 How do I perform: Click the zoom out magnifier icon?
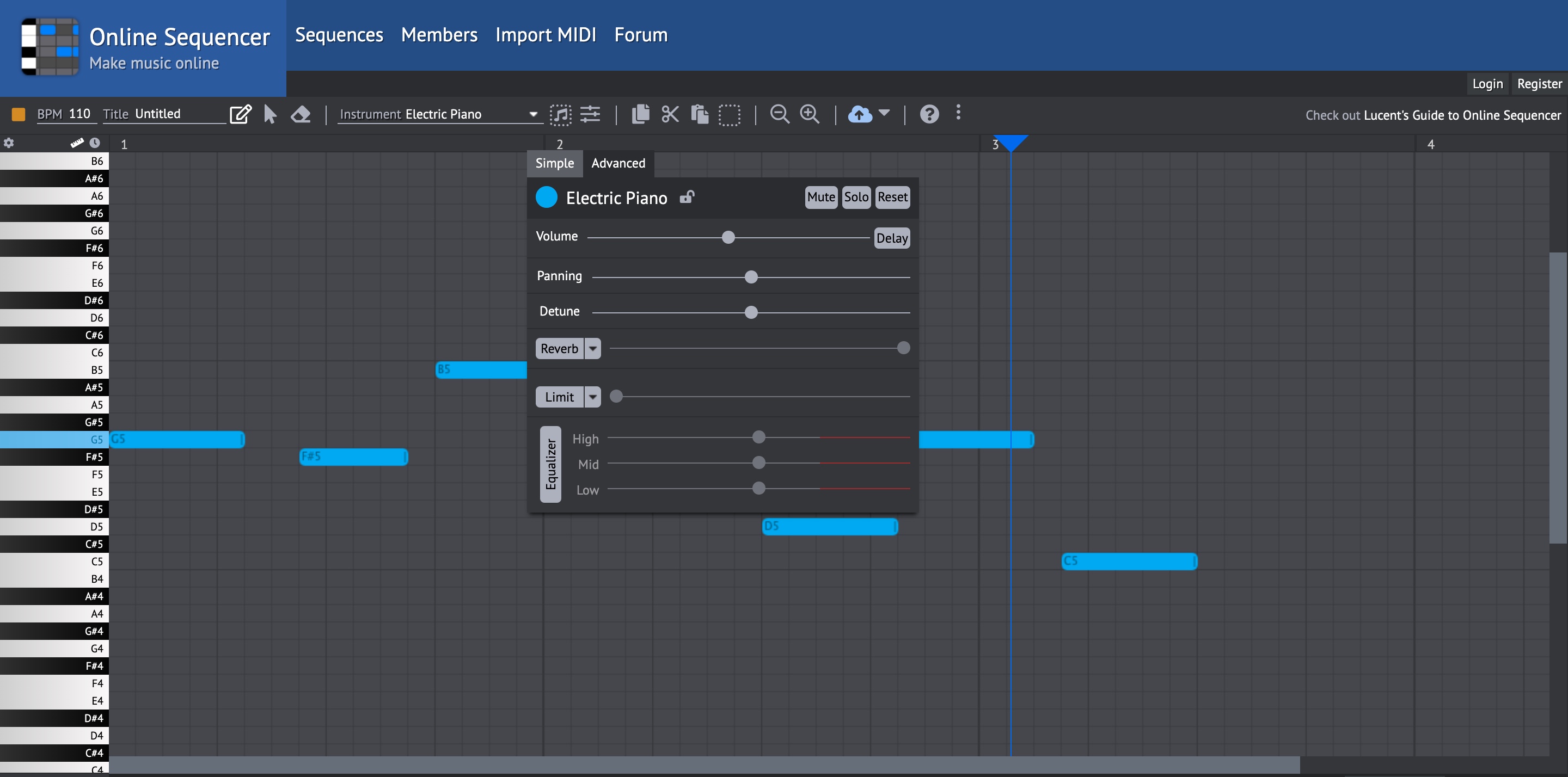[779, 114]
